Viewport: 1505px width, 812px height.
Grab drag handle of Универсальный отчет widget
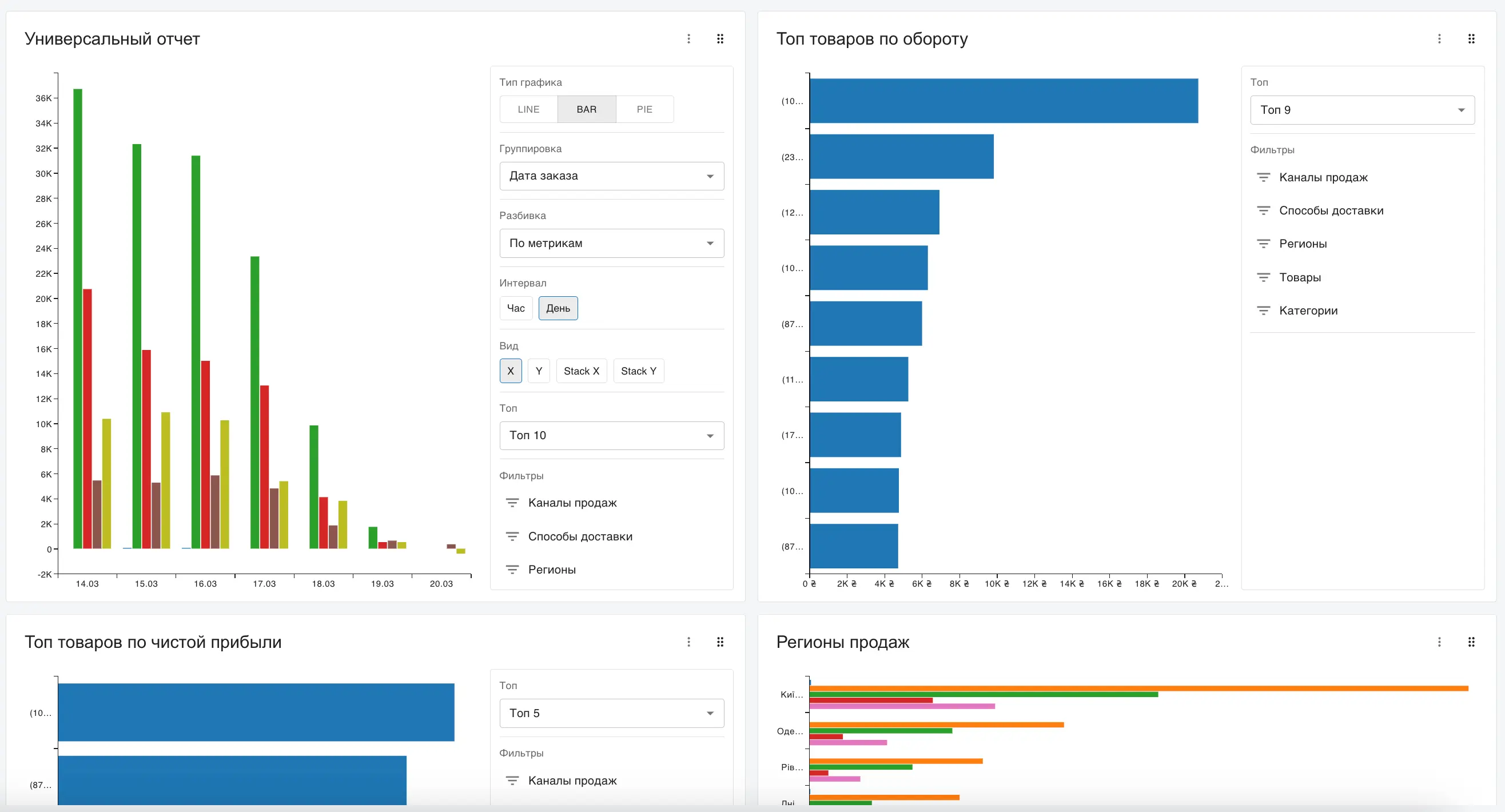tap(720, 38)
